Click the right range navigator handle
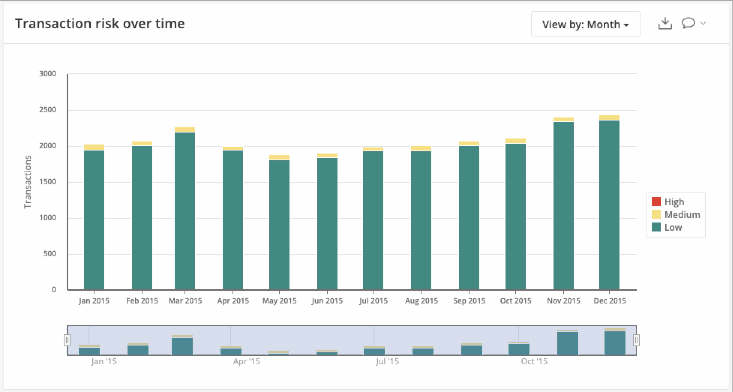Screen dimensions: 733x392 point(636,340)
